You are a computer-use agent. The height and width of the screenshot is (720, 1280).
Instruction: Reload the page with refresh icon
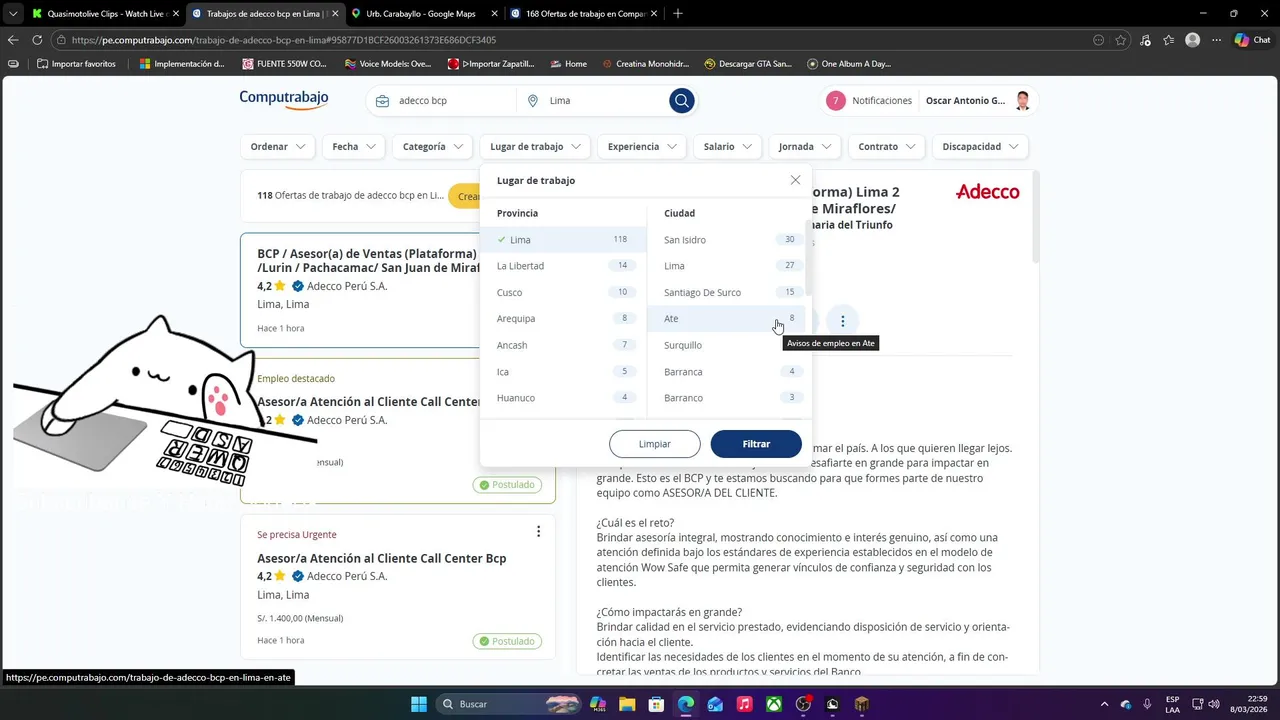tap(37, 40)
